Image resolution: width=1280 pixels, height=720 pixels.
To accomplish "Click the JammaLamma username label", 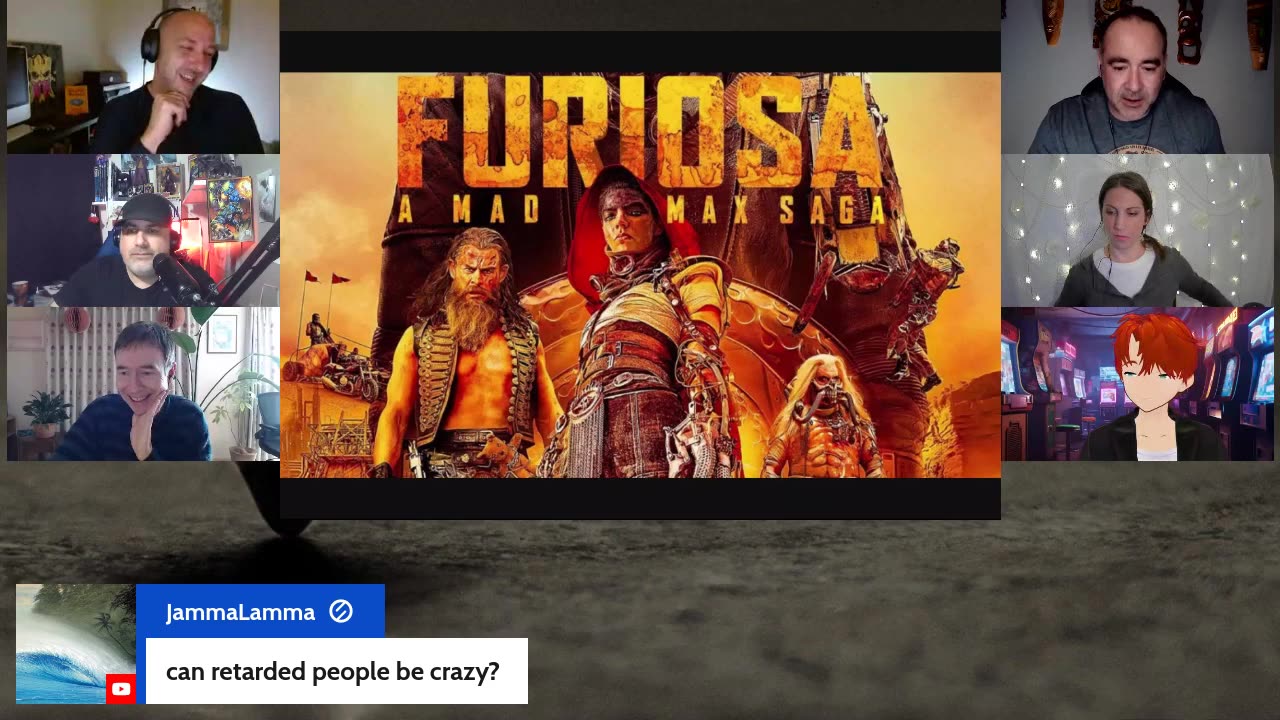I will tap(240, 612).
